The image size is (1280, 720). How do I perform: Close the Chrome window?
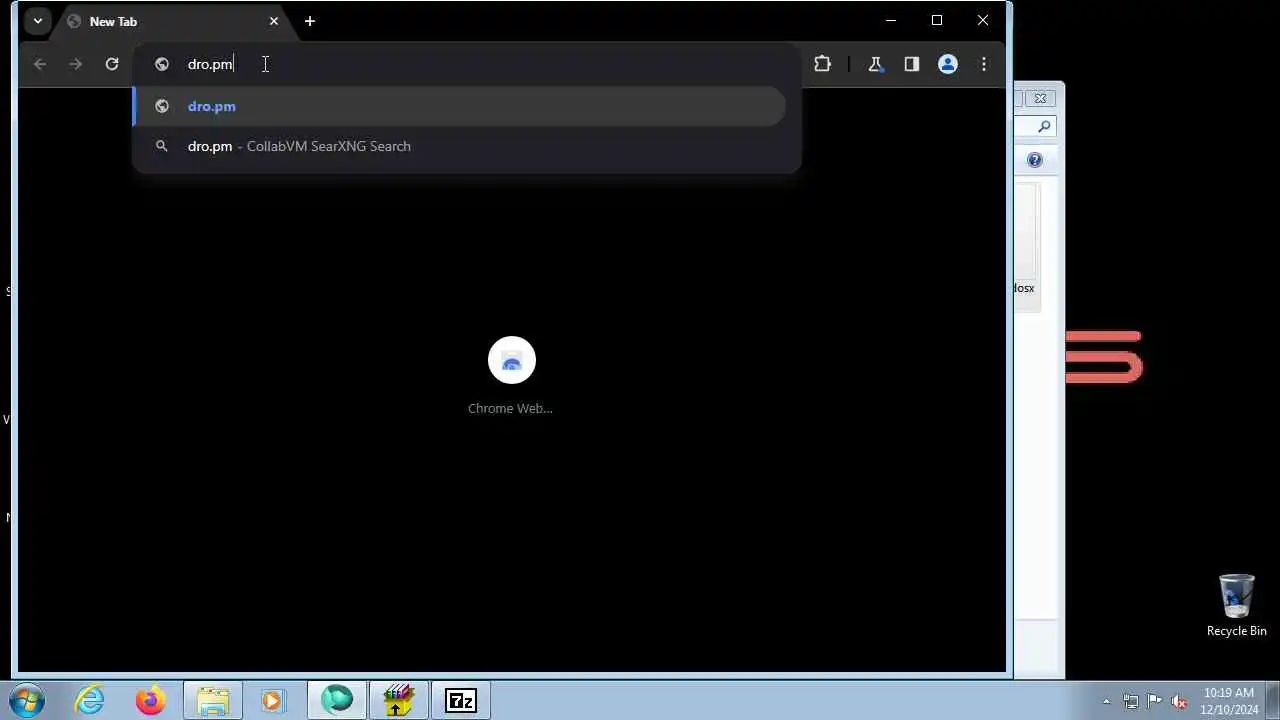pos(983,20)
